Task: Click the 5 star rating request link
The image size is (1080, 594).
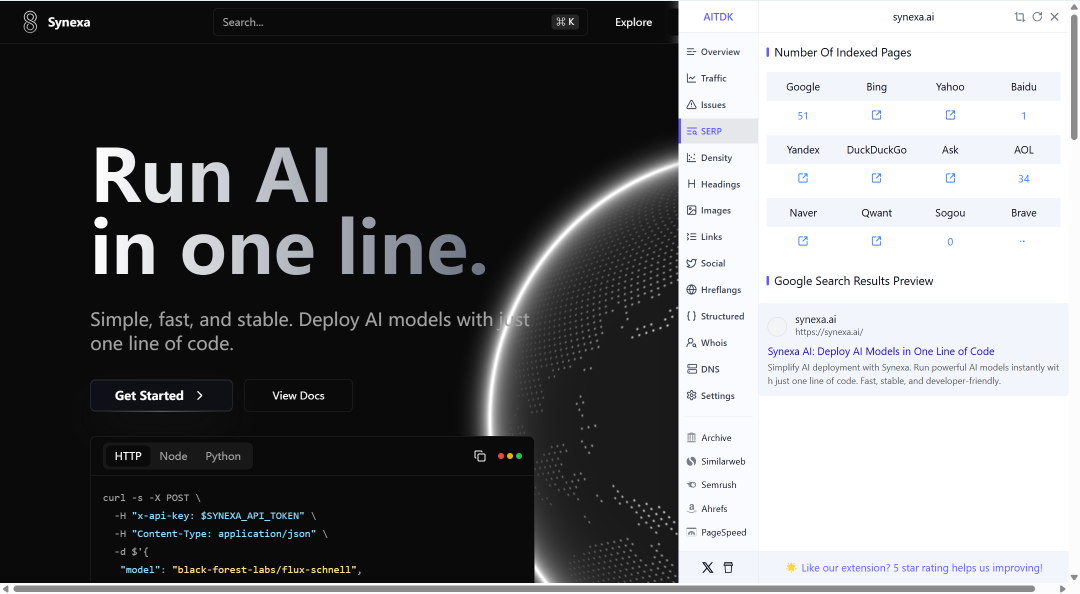Action: coord(922,568)
